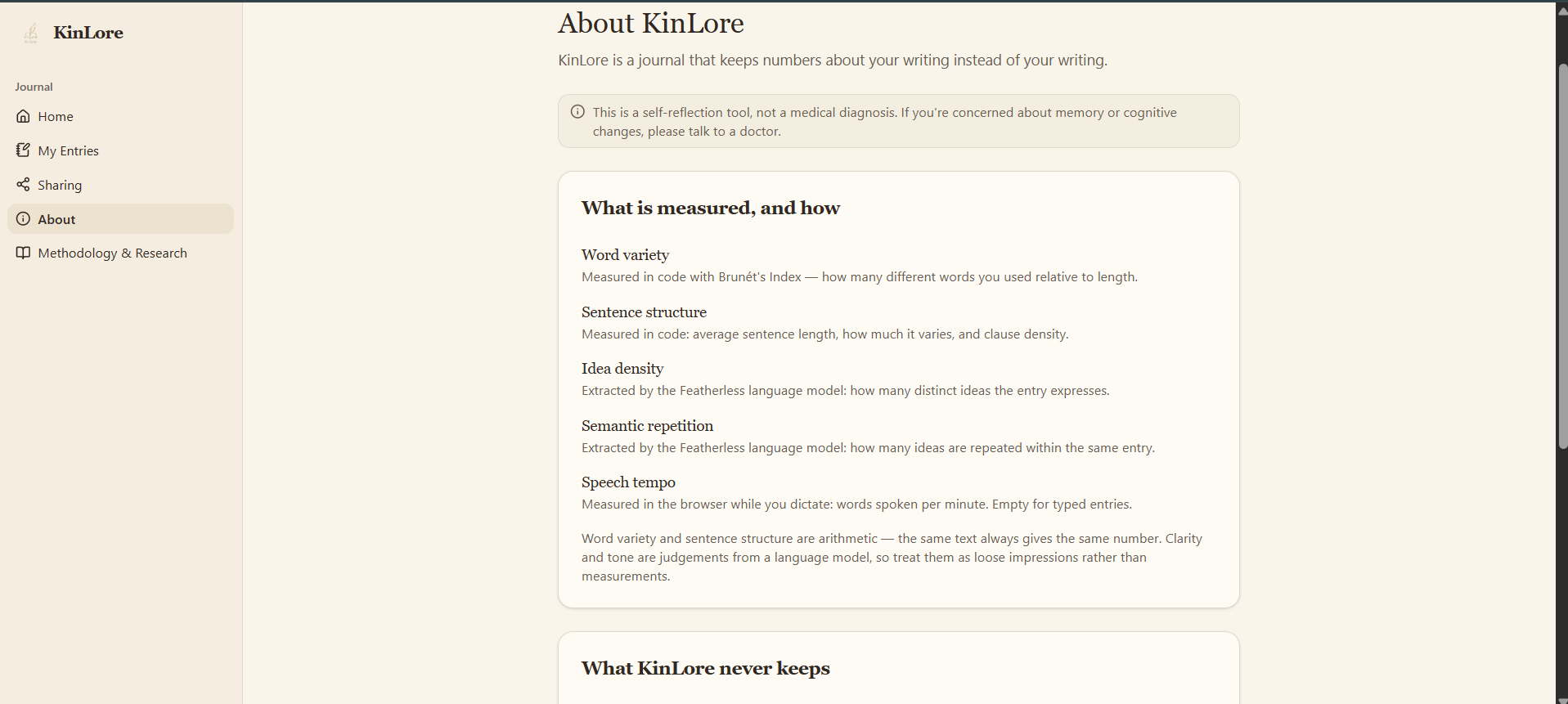Click the 'About KinLore' page title
Screen dimensions: 1568x704
pos(651,23)
